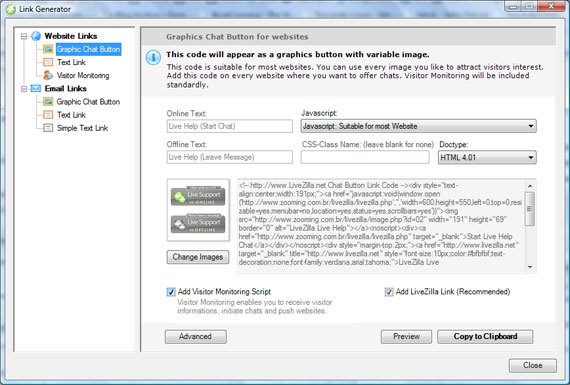Toggle Add LiveZilla Link checkbox
Screen dimensions: 570x385
point(389,292)
